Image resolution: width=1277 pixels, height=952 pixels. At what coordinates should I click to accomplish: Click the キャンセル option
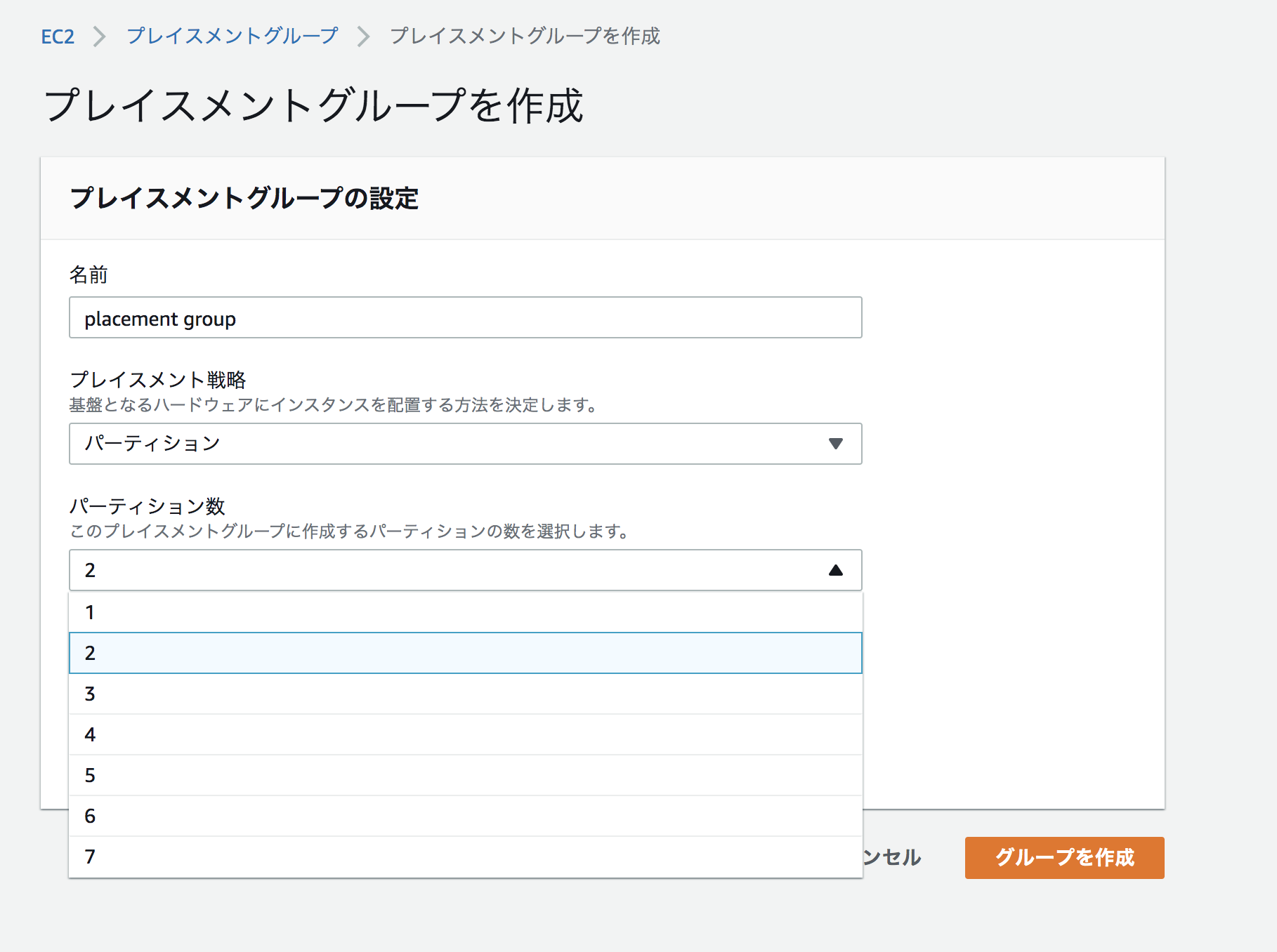coord(891,857)
